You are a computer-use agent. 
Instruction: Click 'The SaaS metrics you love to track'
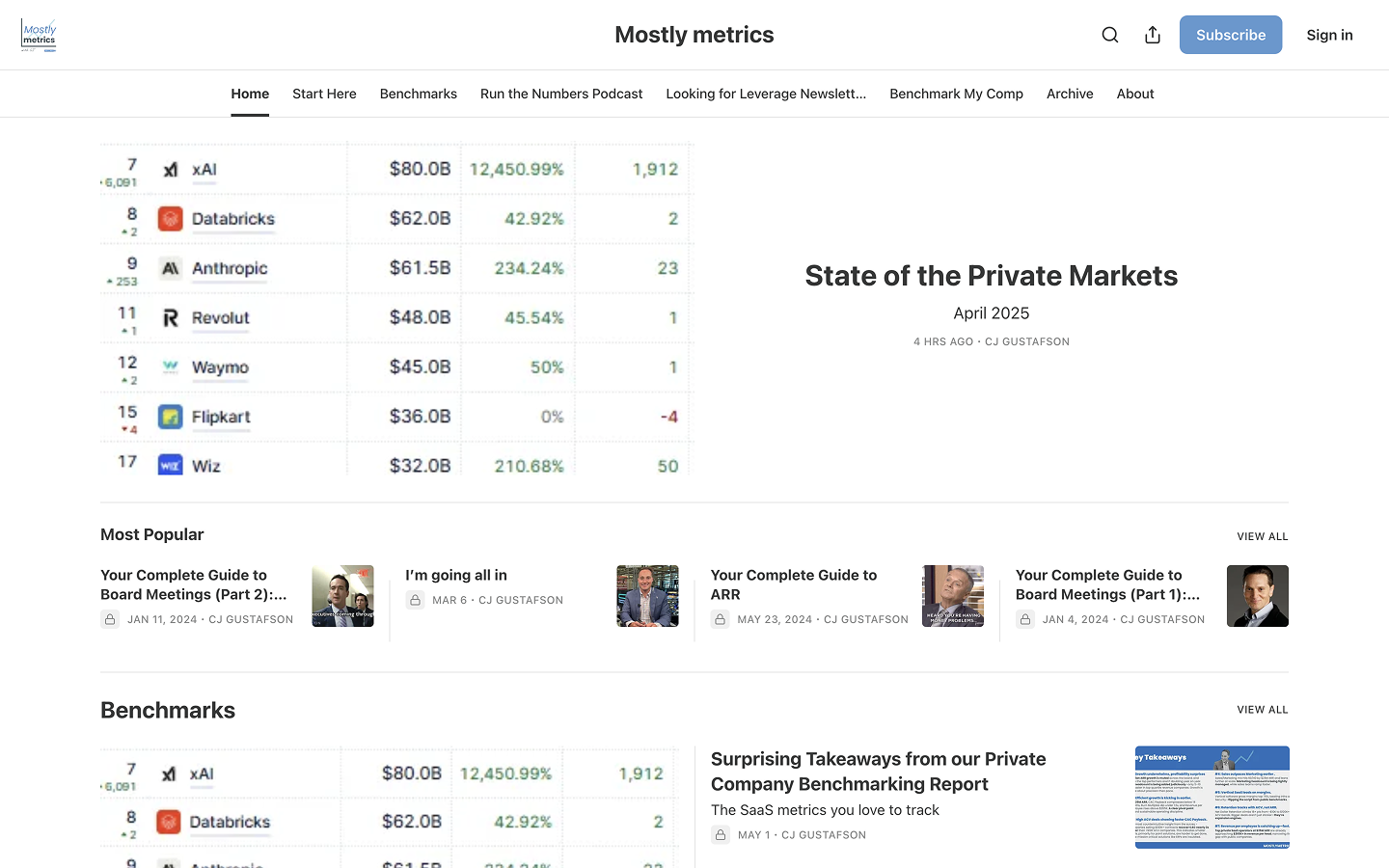tap(825, 810)
